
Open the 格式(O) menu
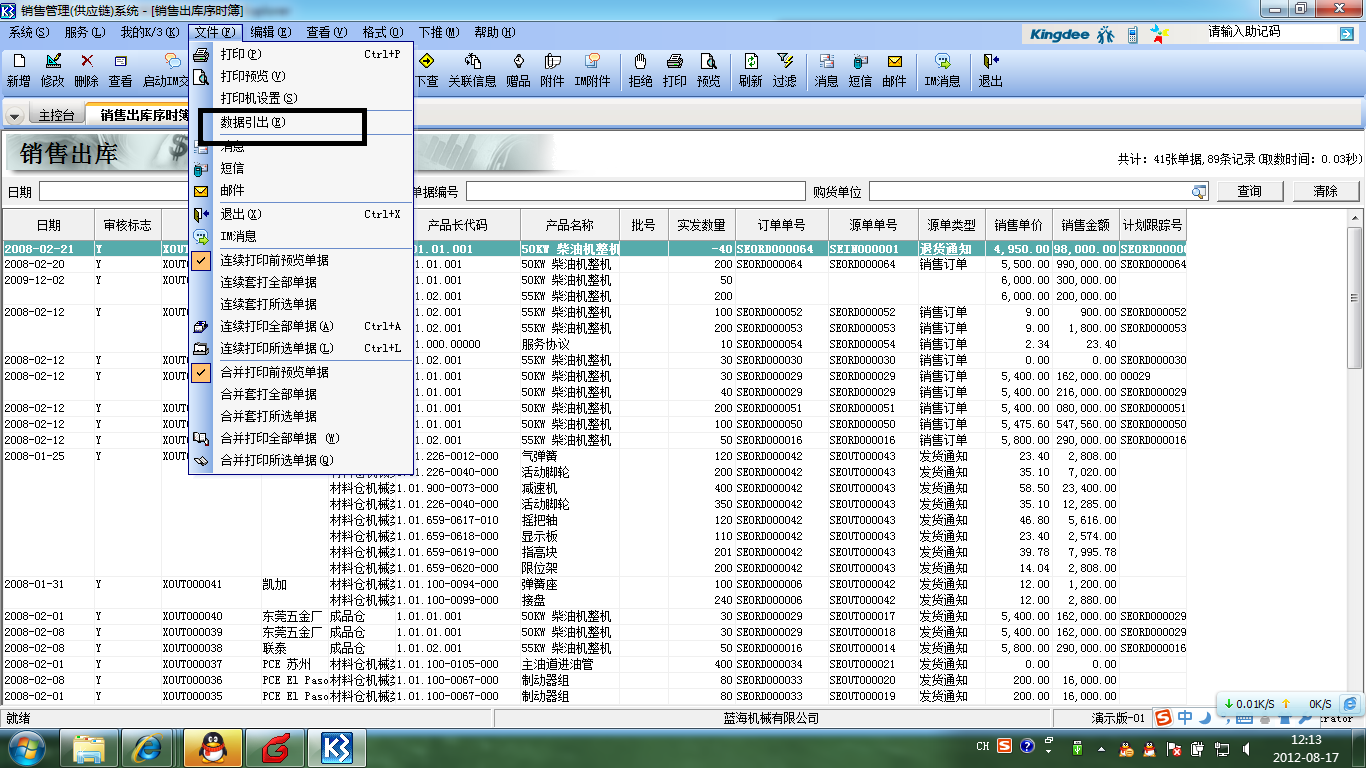click(383, 32)
